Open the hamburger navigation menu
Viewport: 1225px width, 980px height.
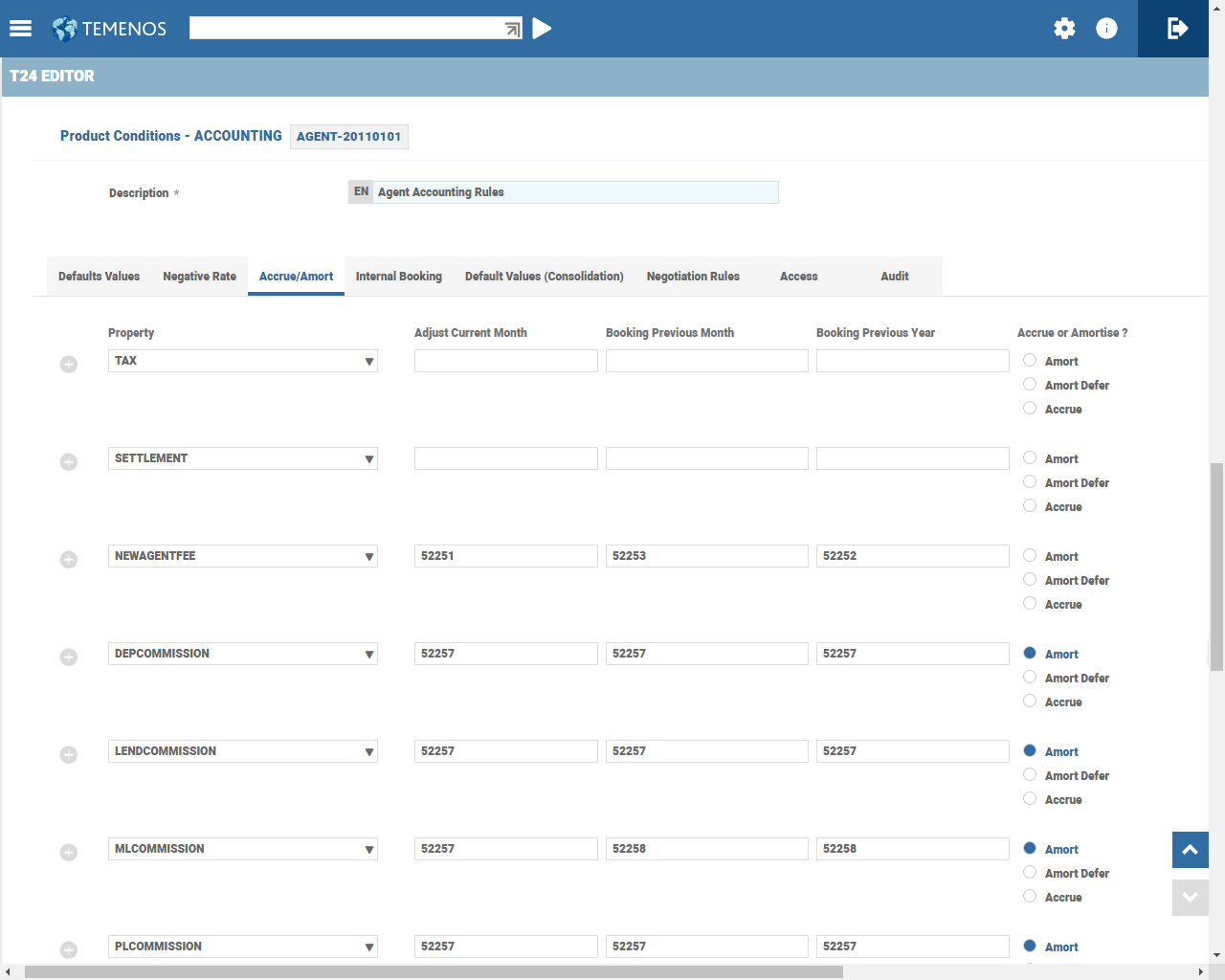20,29
